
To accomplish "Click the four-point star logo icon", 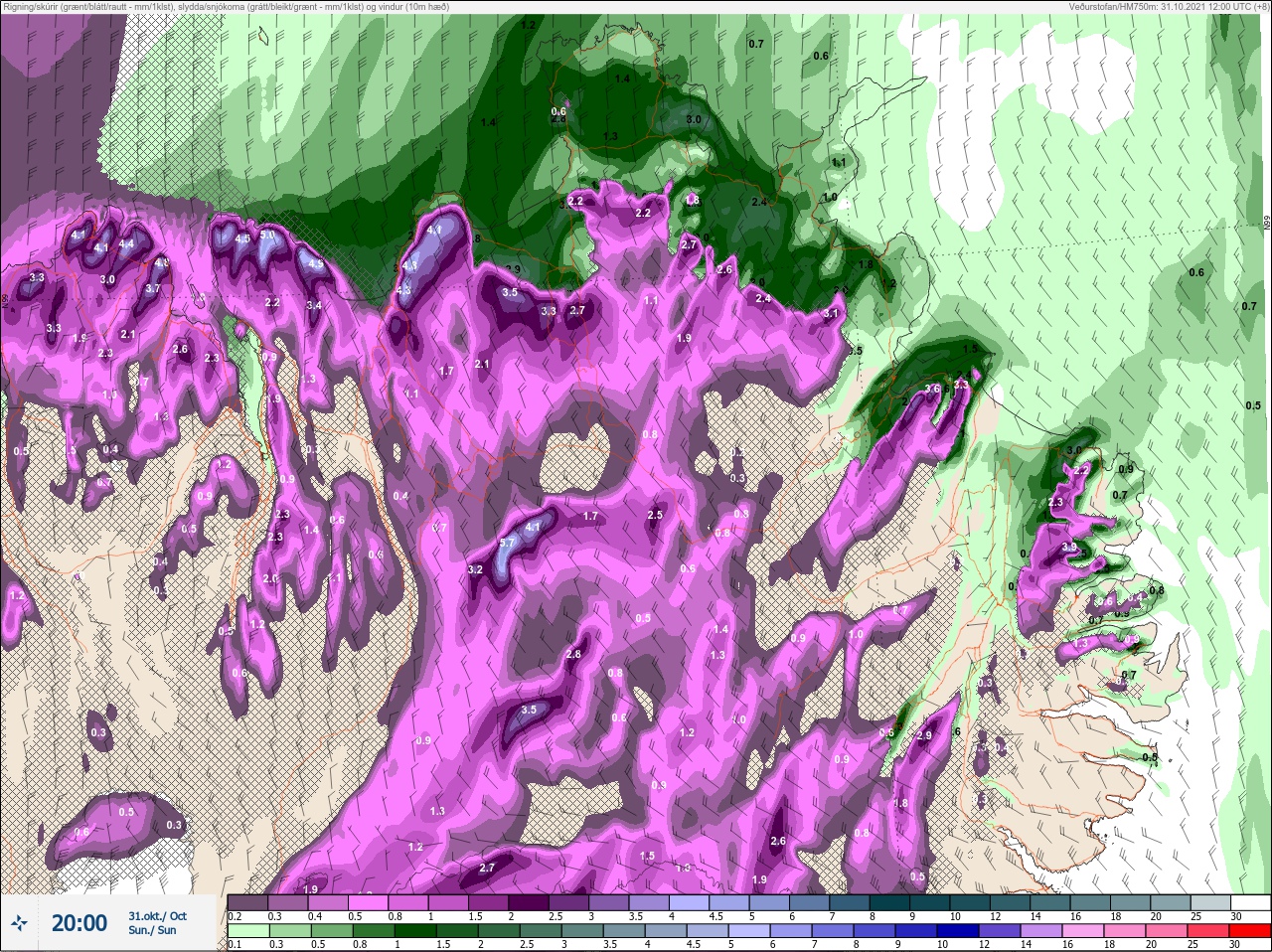I will pos(20,923).
